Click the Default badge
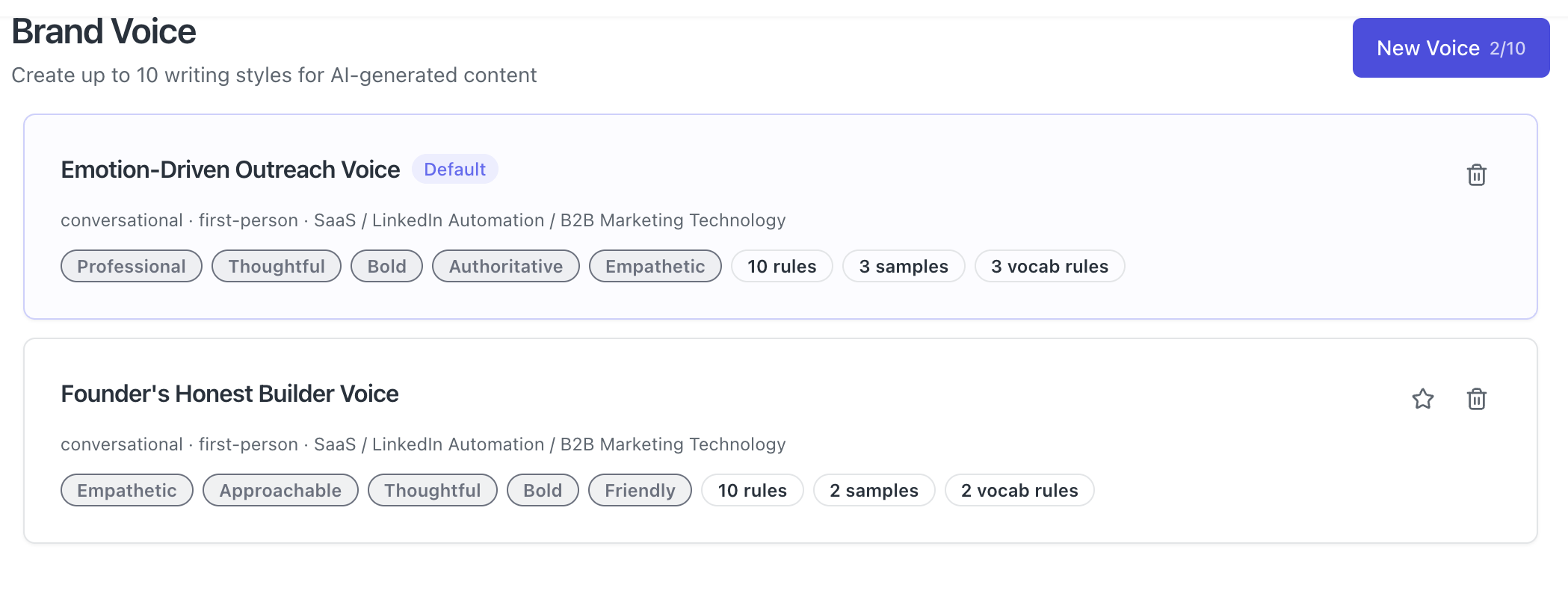1568x614 pixels. click(454, 170)
